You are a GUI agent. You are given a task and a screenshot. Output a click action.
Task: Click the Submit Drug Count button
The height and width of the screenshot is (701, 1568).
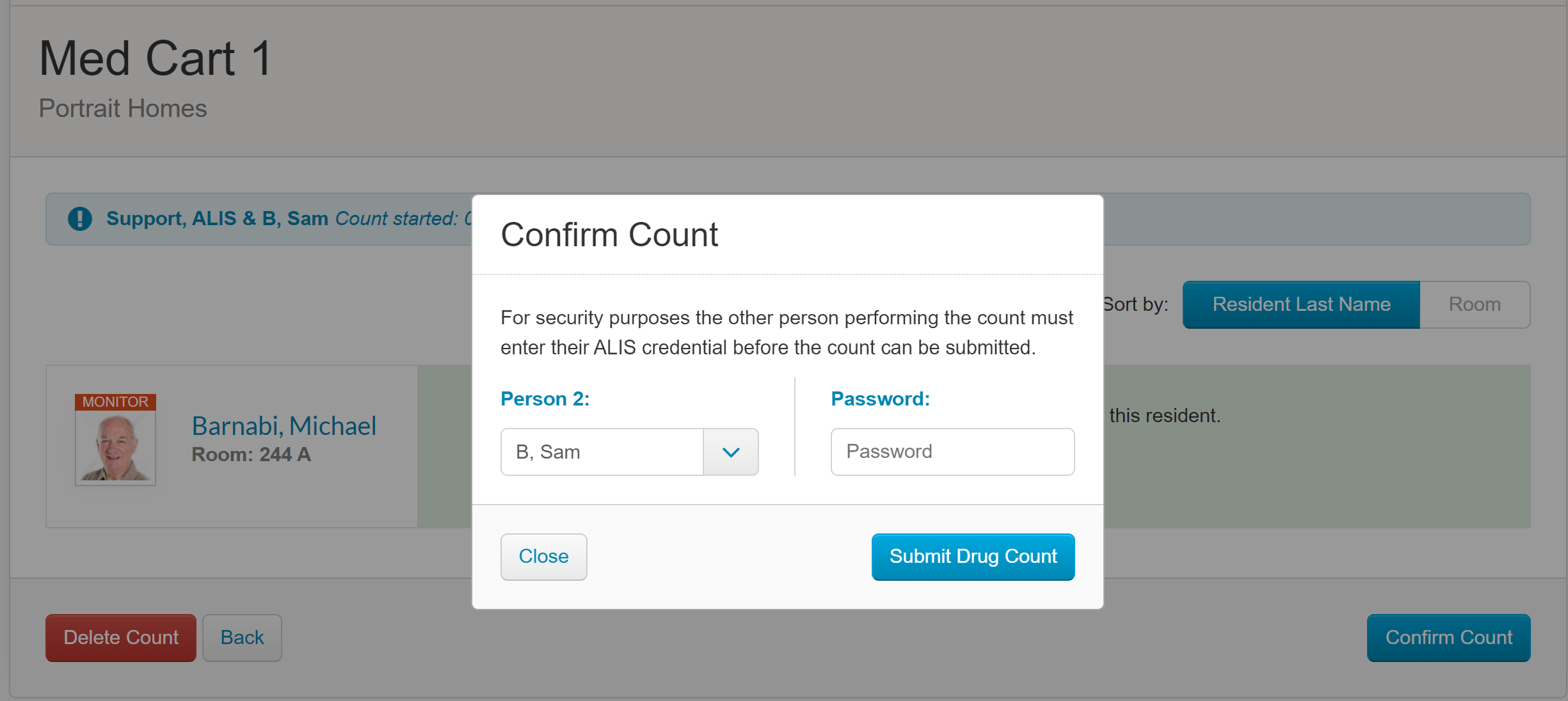973,556
